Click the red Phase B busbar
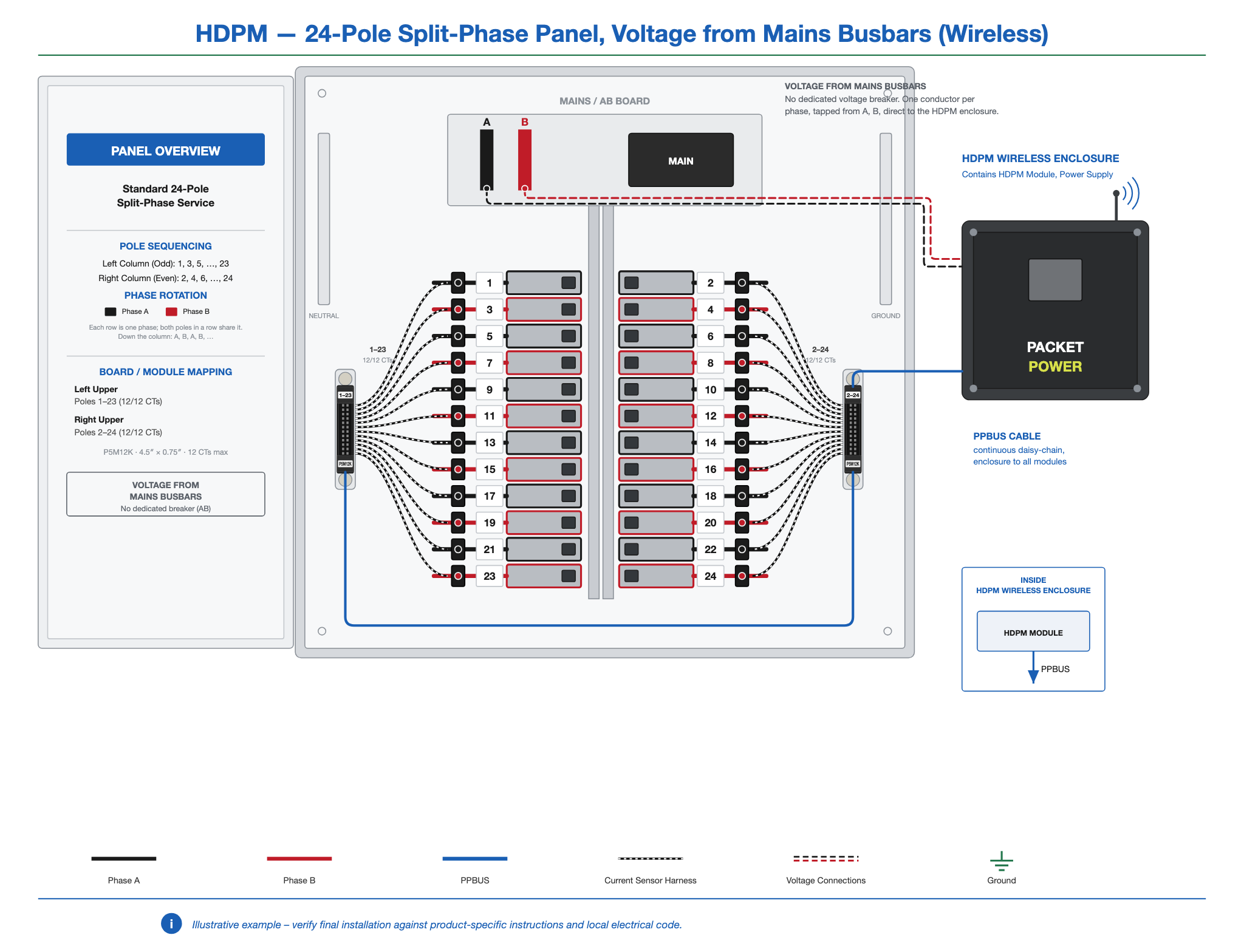This screenshot has width=1244, height=952. coord(525,160)
